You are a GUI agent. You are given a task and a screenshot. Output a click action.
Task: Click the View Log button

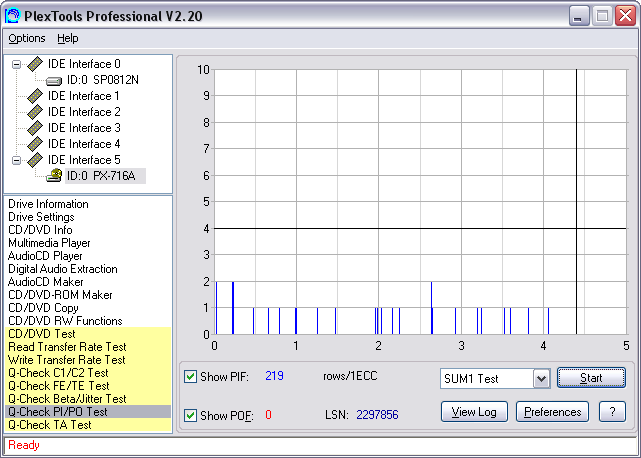(x=474, y=412)
